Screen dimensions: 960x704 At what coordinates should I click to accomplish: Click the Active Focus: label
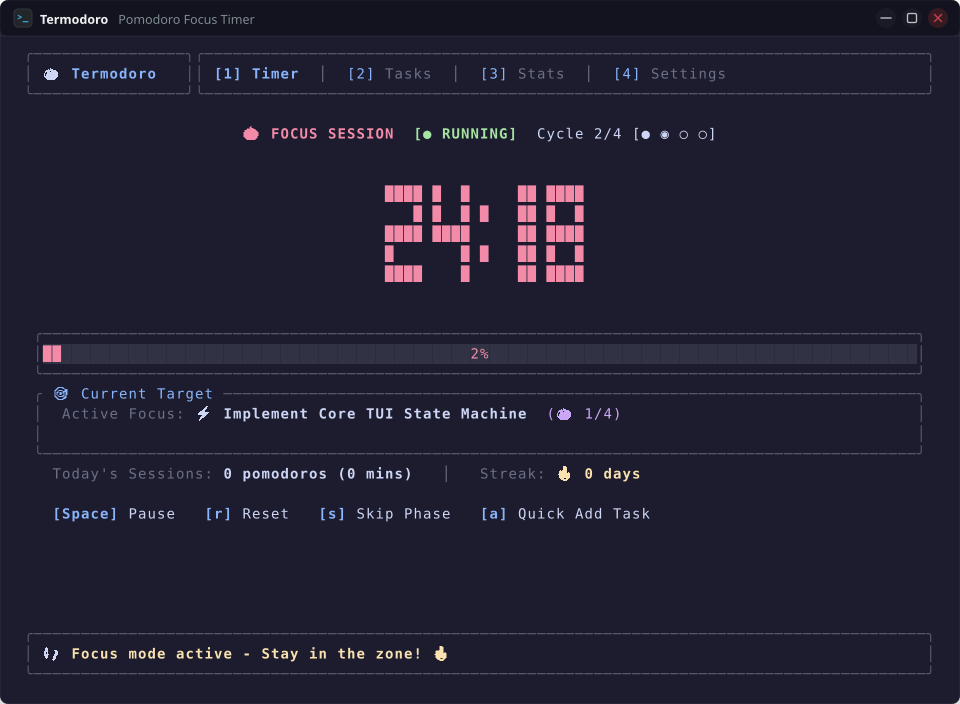pyautogui.click(x=122, y=414)
